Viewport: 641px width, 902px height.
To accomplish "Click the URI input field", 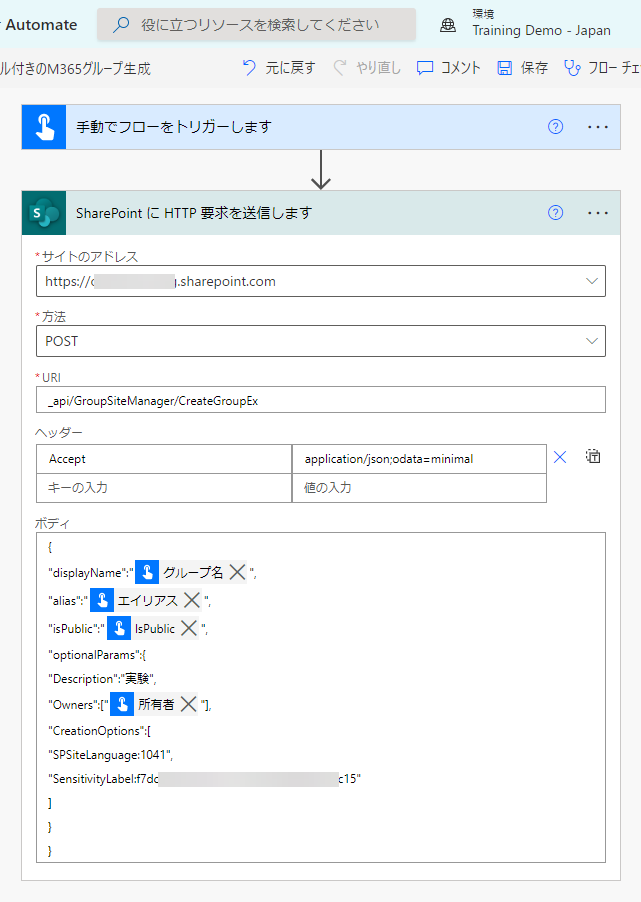I will [x=320, y=400].
